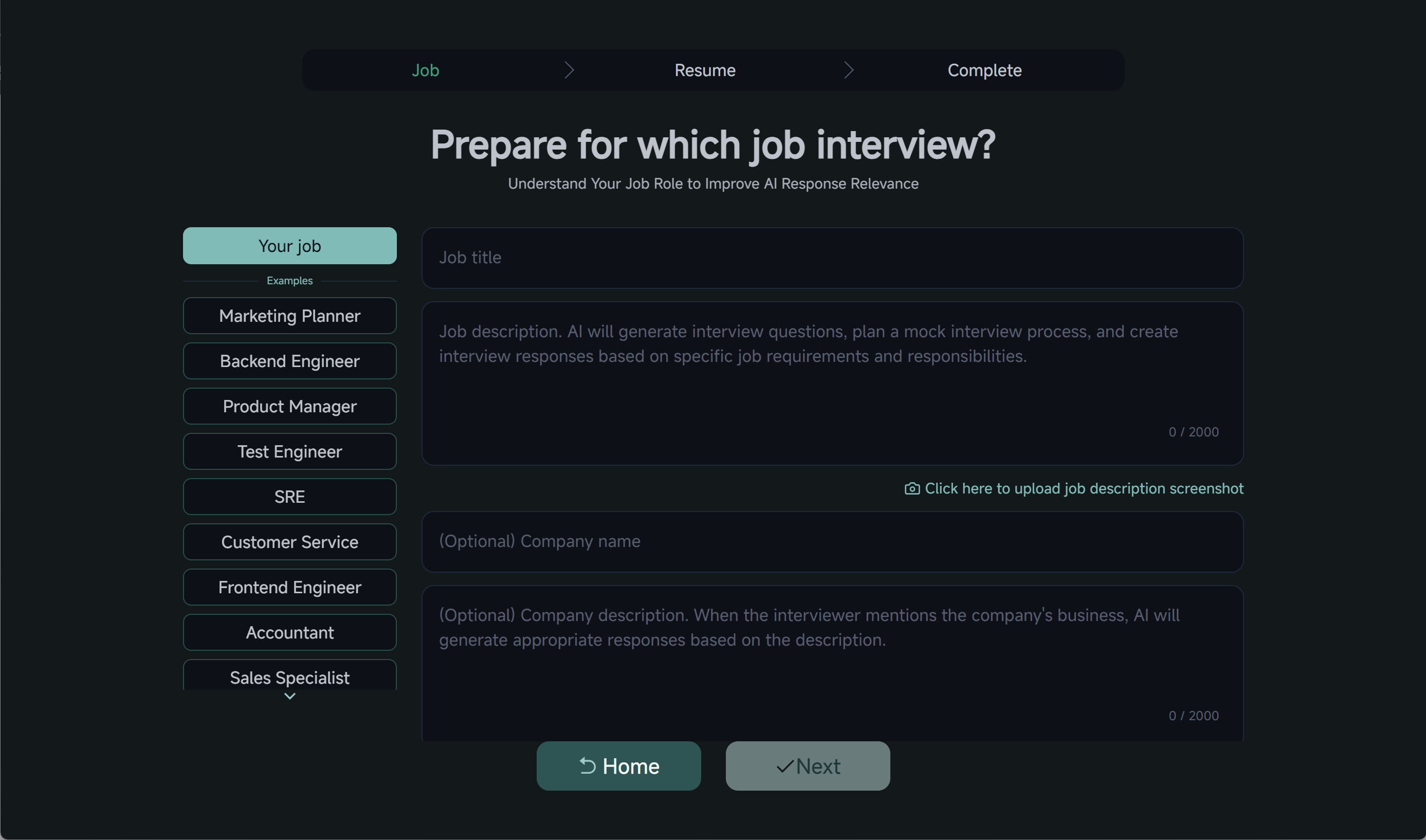Switch to the Resume step

(x=704, y=70)
